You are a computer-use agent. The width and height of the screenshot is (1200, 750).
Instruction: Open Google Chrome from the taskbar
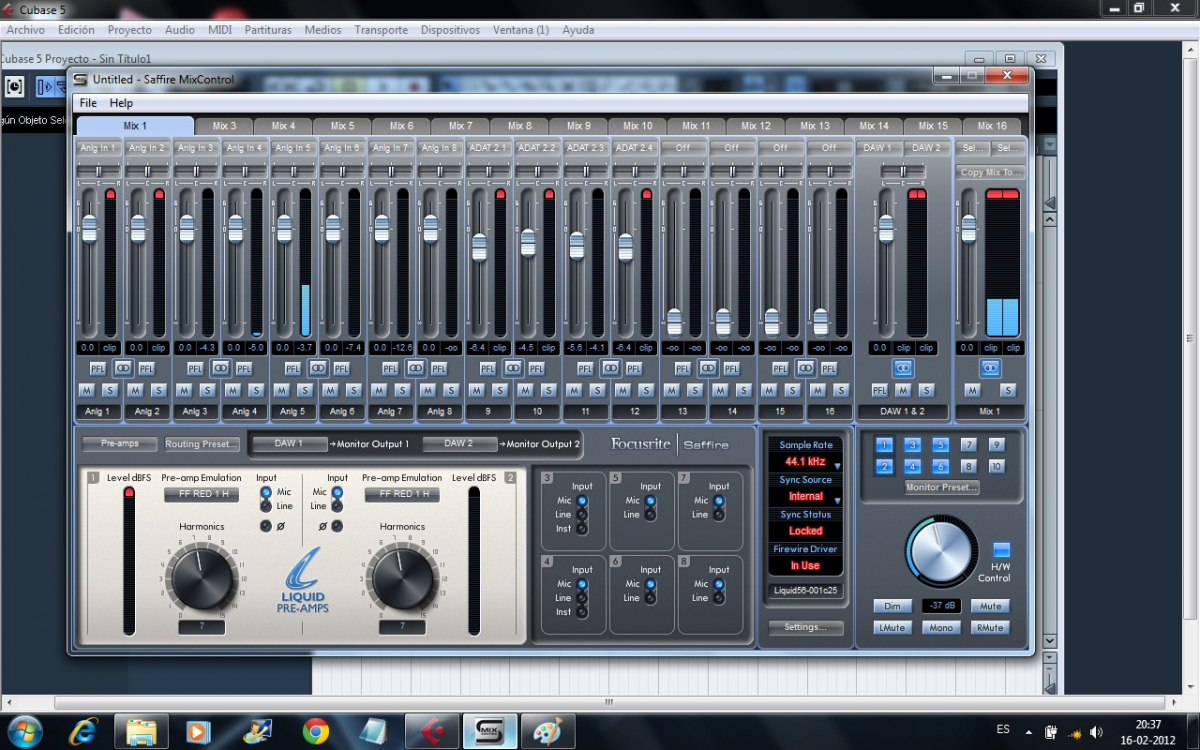coord(316,731)
